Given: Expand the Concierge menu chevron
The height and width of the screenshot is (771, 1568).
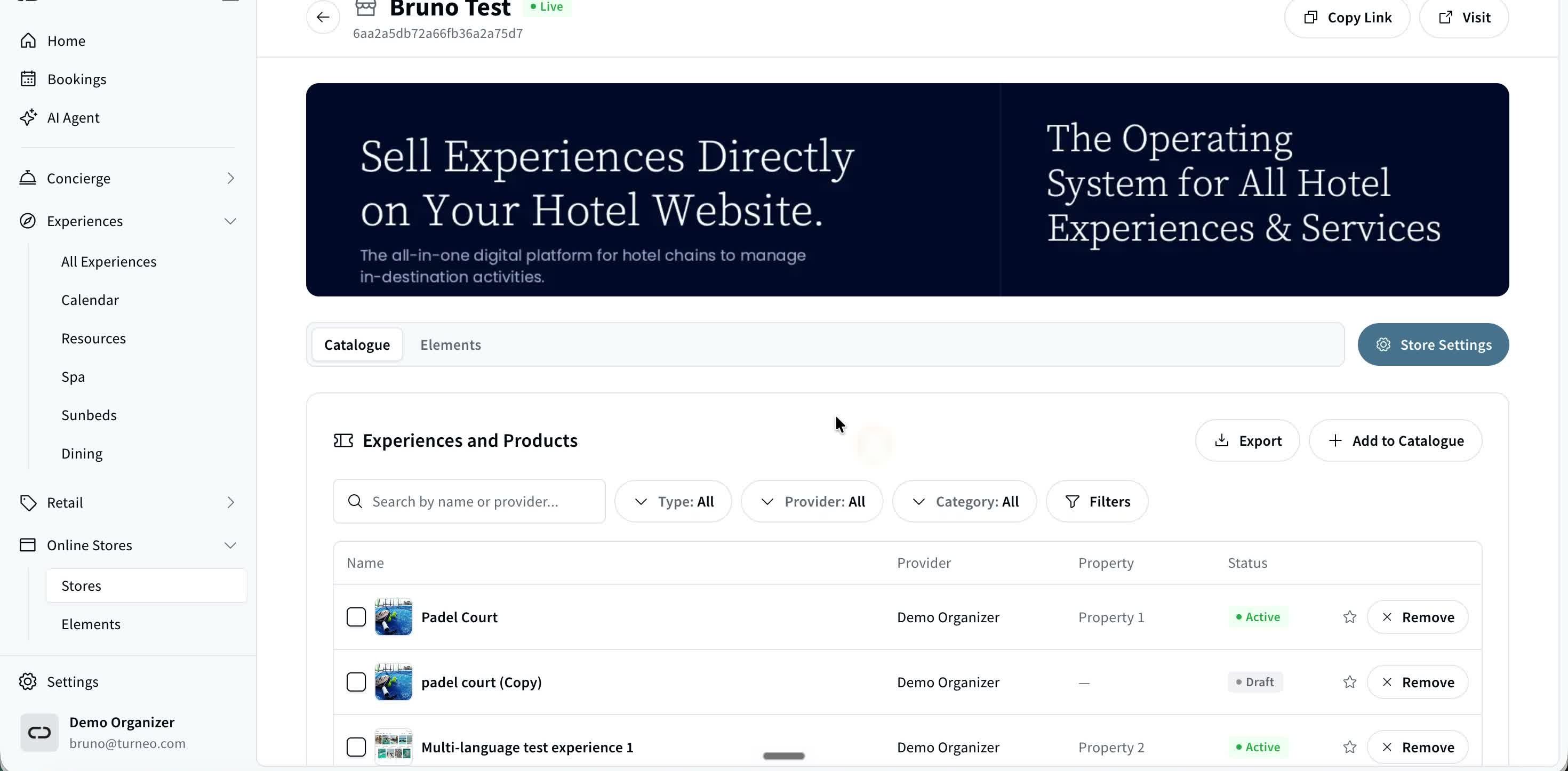Looking at the screenshot, I should pyautogui.click(x=231, y=178).
